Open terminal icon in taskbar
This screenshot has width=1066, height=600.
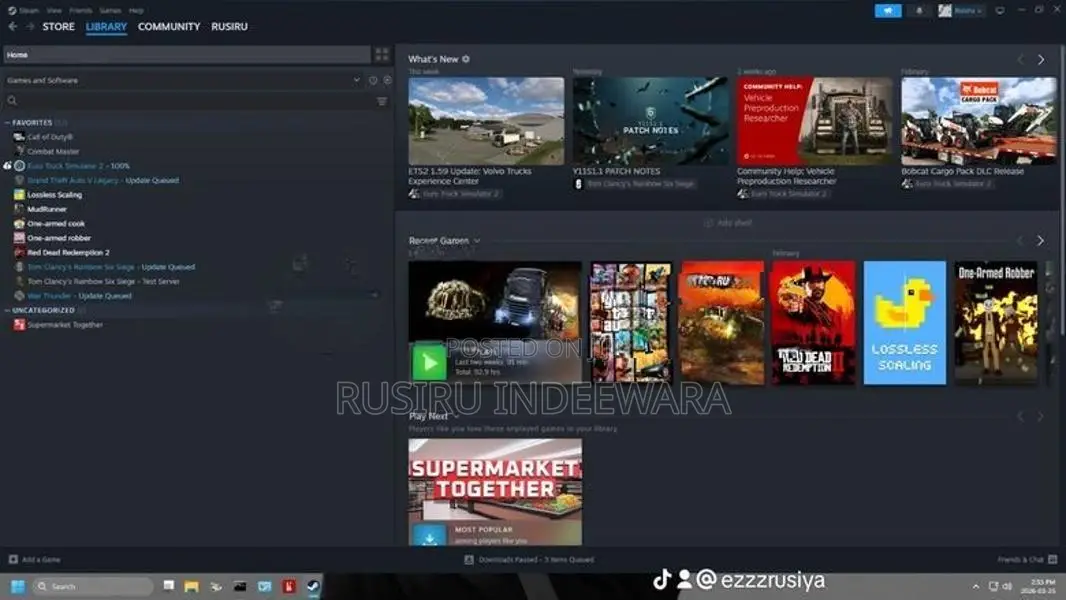tap(240, 586)
